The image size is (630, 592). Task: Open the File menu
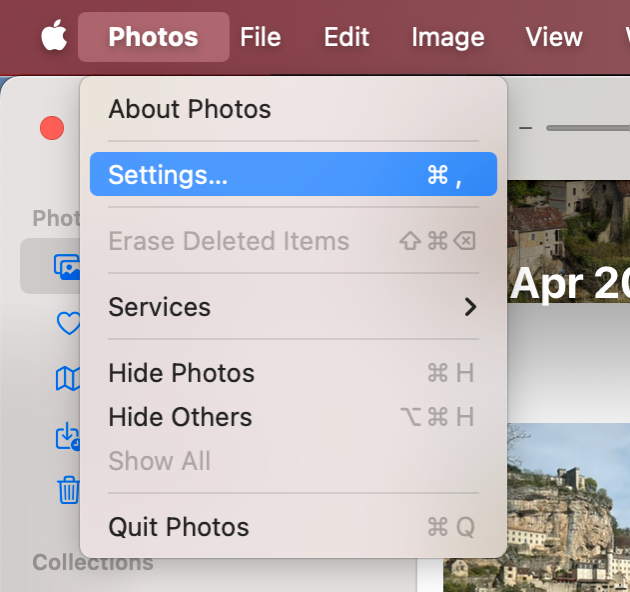[x=260, y=37]
